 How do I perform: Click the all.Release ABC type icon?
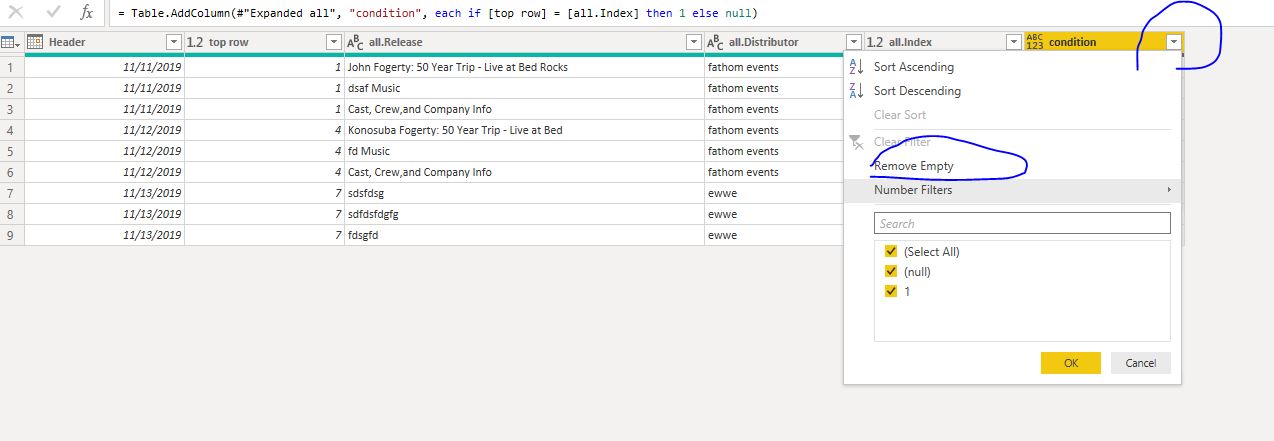pyautogui.click(x=355, y=42)
